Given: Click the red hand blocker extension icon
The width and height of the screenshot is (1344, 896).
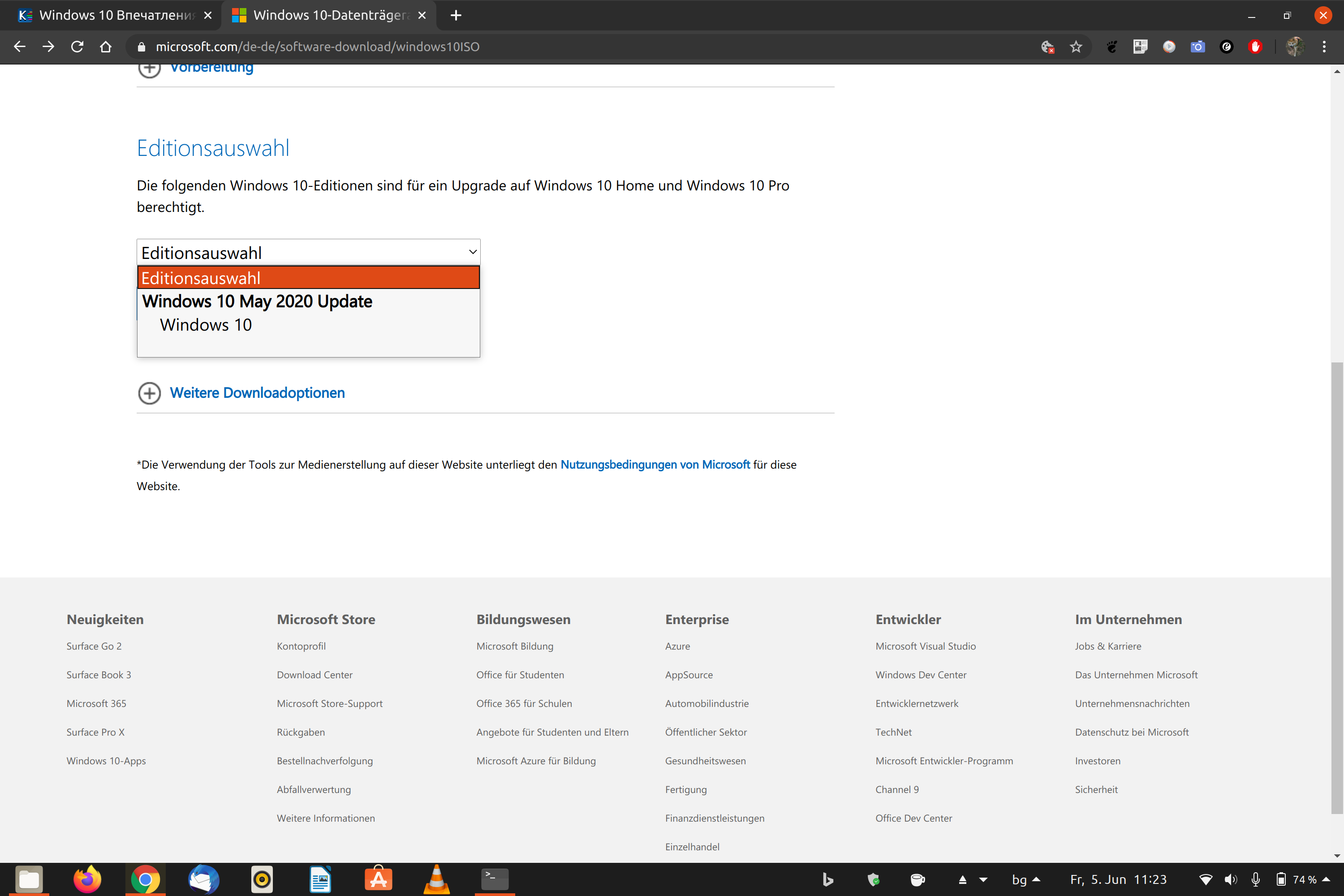Looking at the screenshot, I should (1255, 47).
